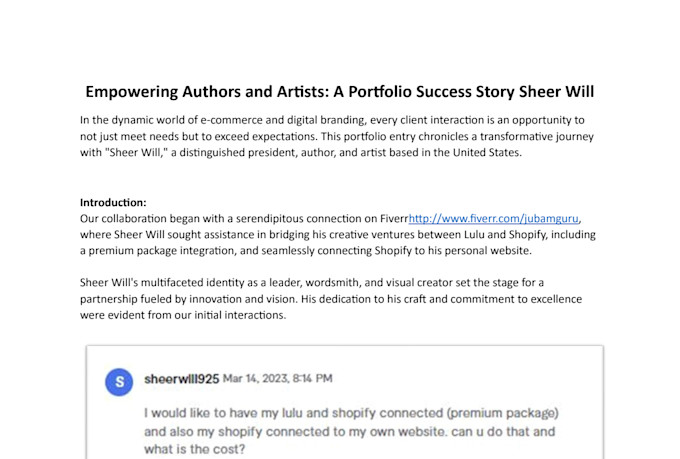
Task: Select the bold Introduction: heading
Action: 113,203
